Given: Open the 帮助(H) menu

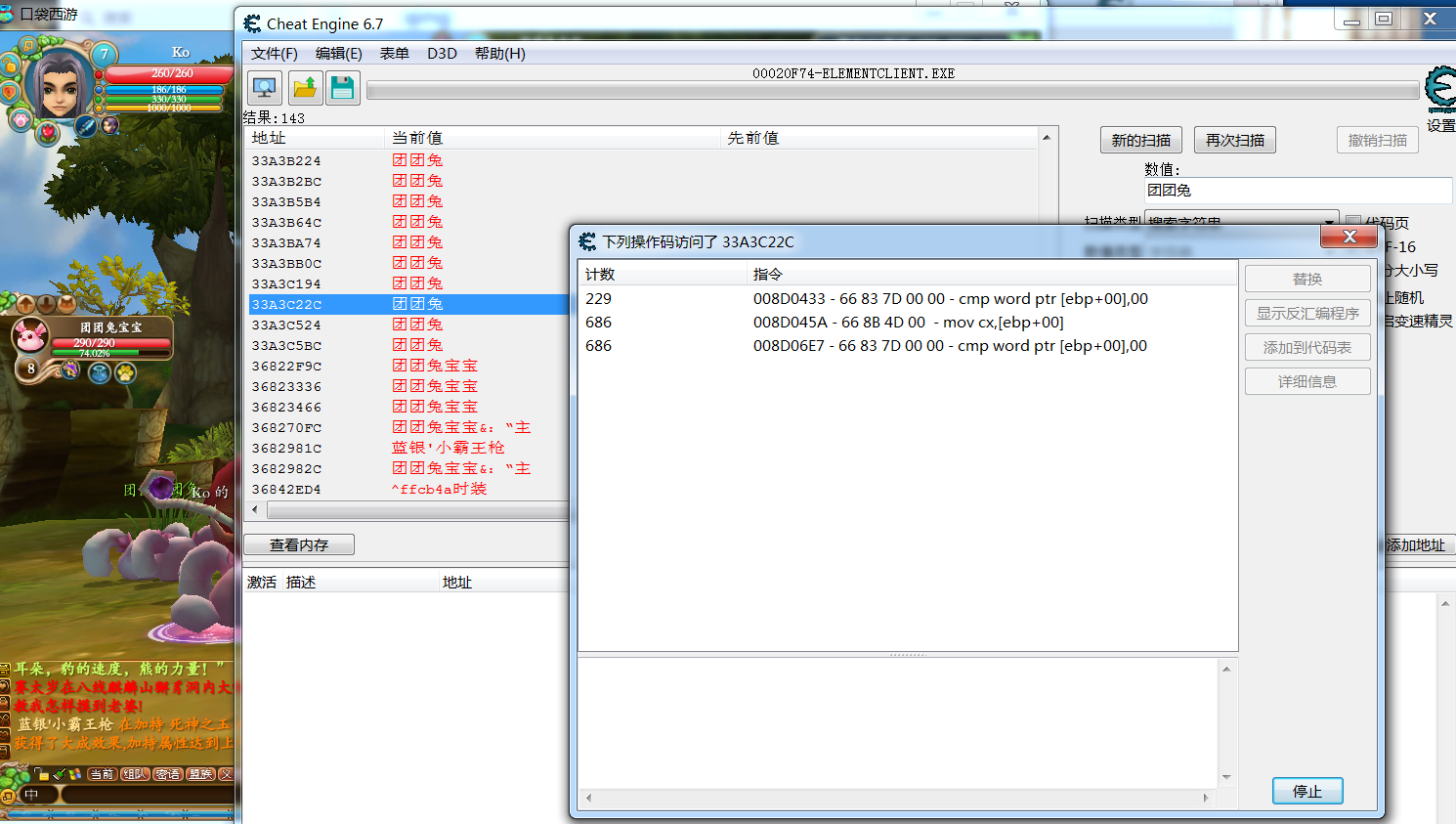Looking at the screenshot, I should (x=500, y=53).
